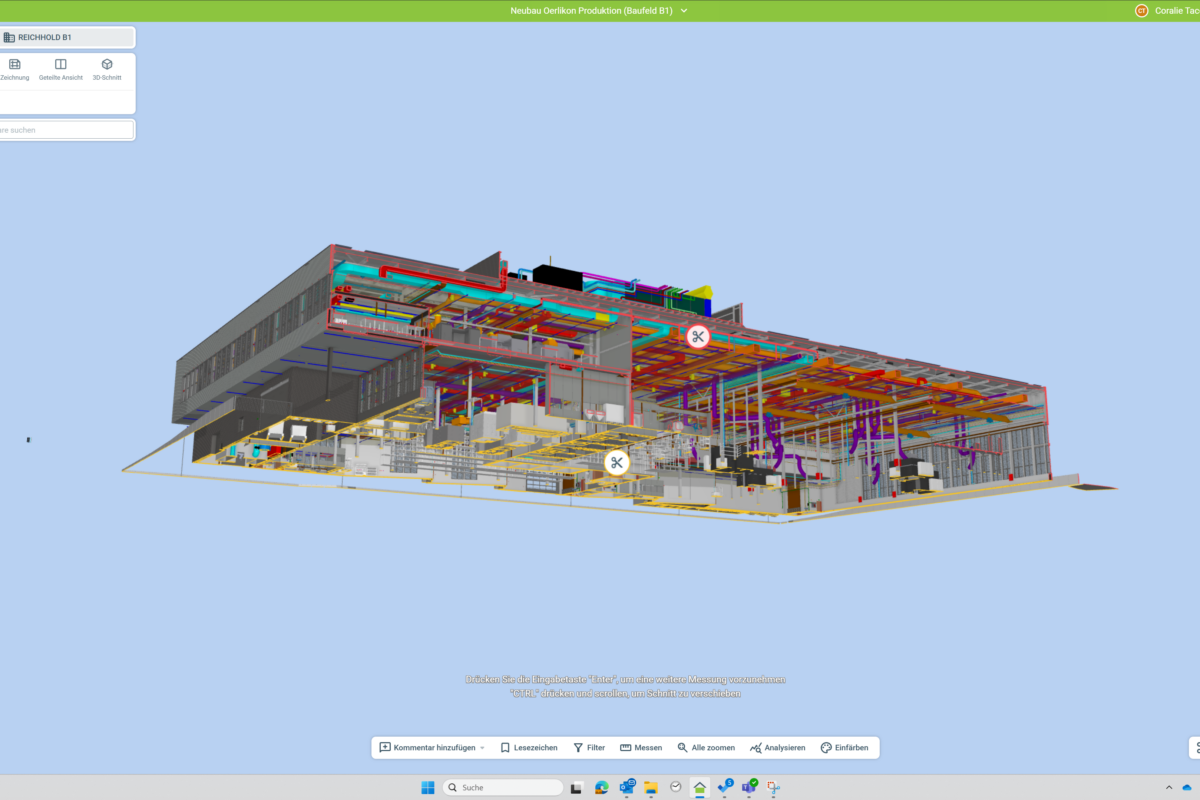Activate the Messen measuring tool
Image resolution: width=1200 pixels, height=800 pixels.
click(641, 748)
